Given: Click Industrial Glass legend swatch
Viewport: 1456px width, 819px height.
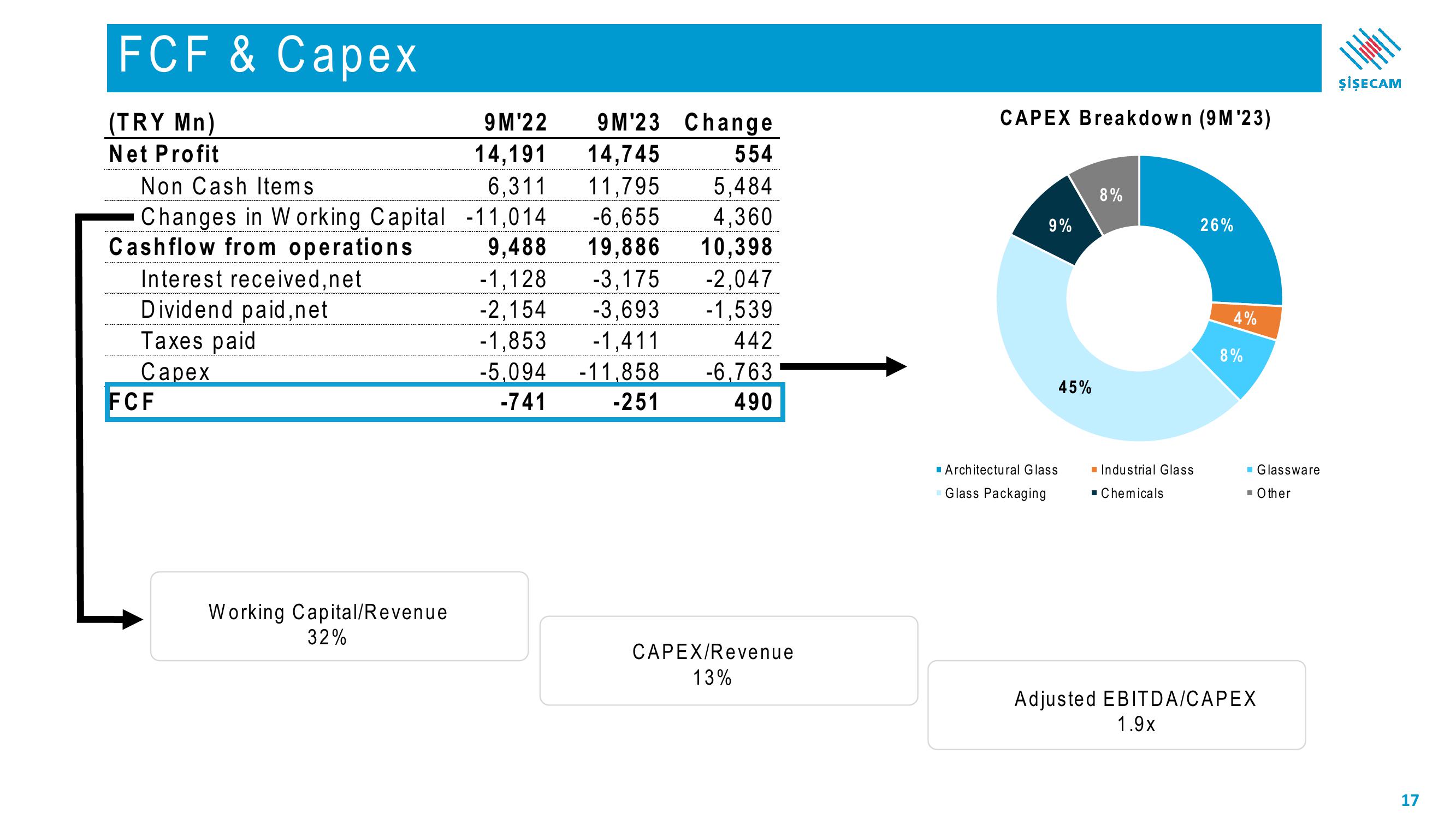Looking at the screenshot, I should tap(1094, 470).
